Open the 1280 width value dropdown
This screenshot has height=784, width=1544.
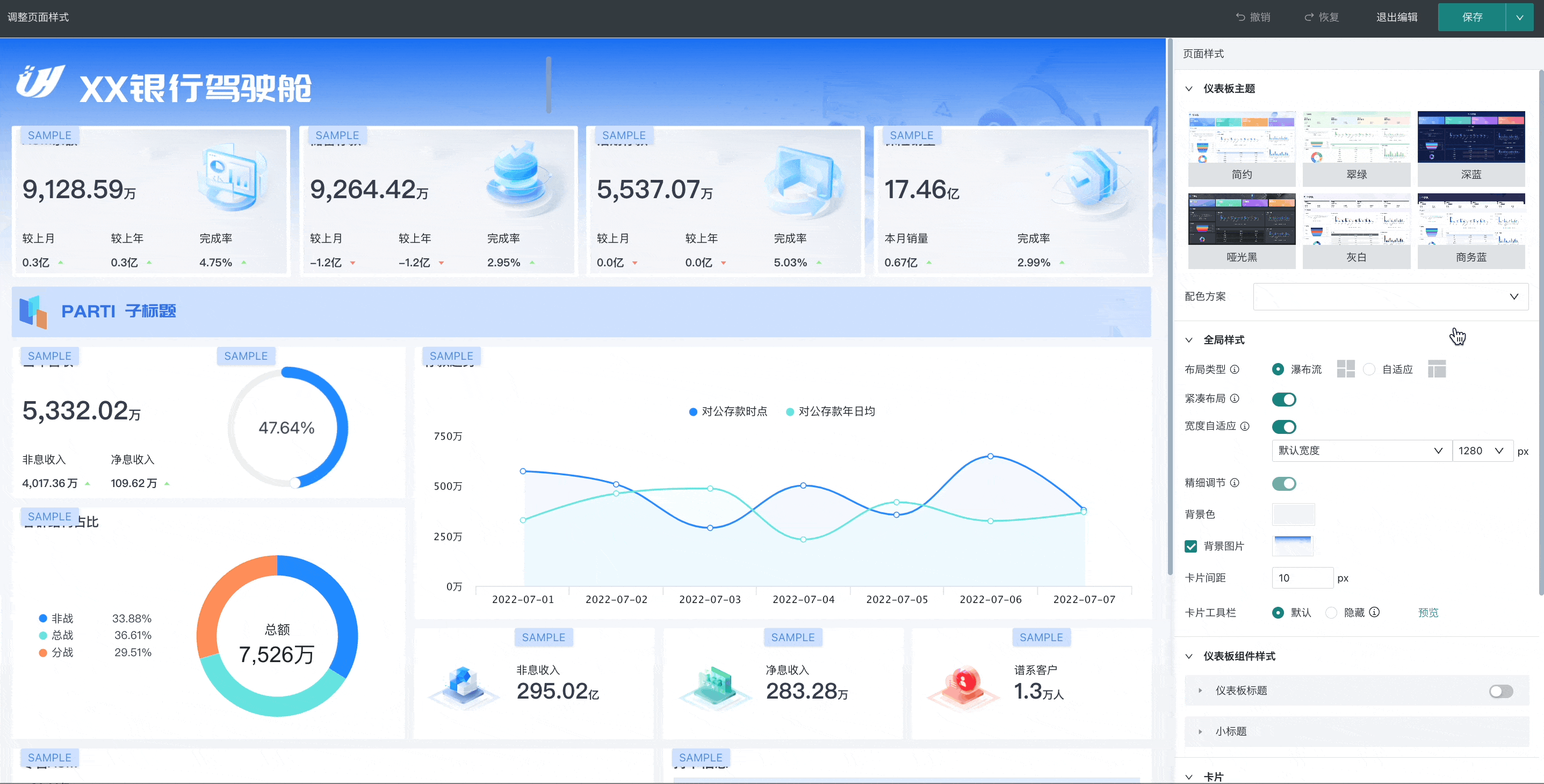click(1483, 451)
